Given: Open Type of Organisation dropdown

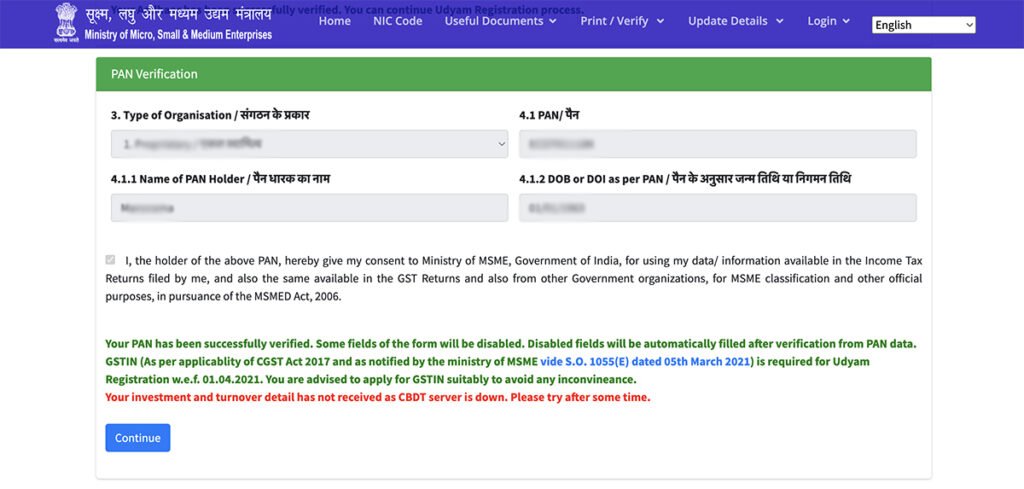Looking at the screenshot, I should pyautogui.click(x=309, y=144).
